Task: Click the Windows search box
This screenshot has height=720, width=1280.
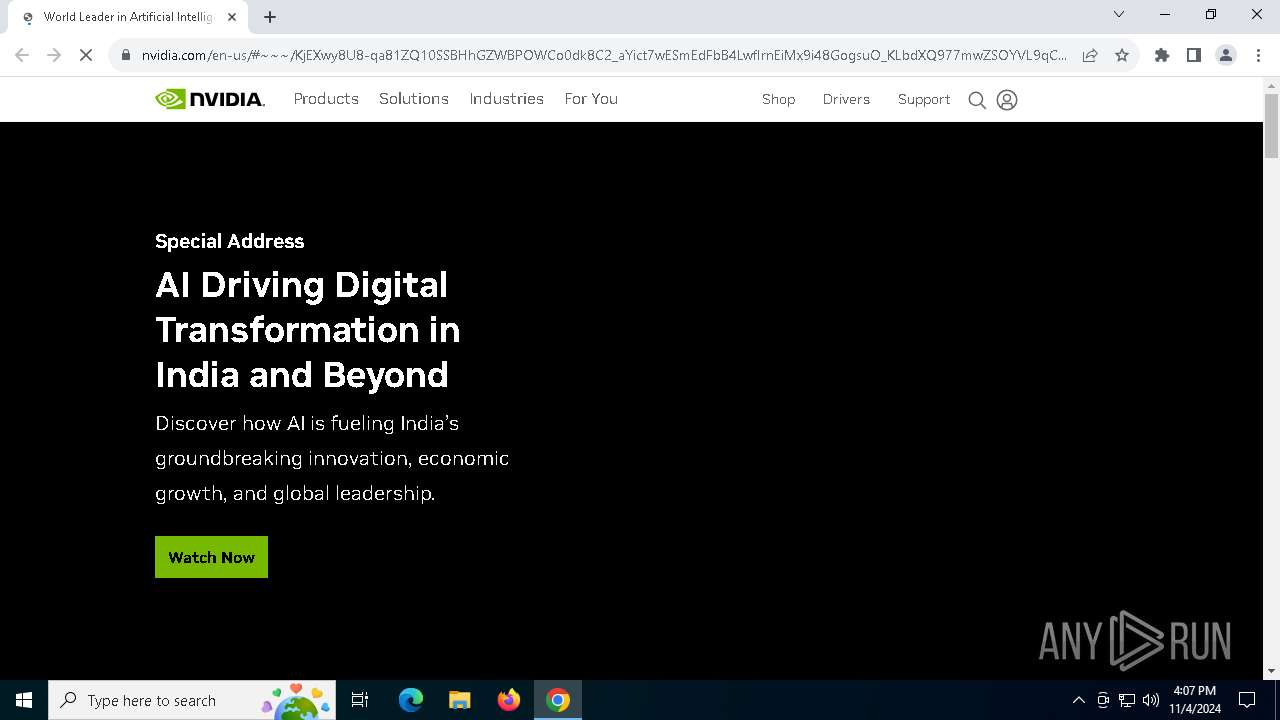Action: point(191,700)
